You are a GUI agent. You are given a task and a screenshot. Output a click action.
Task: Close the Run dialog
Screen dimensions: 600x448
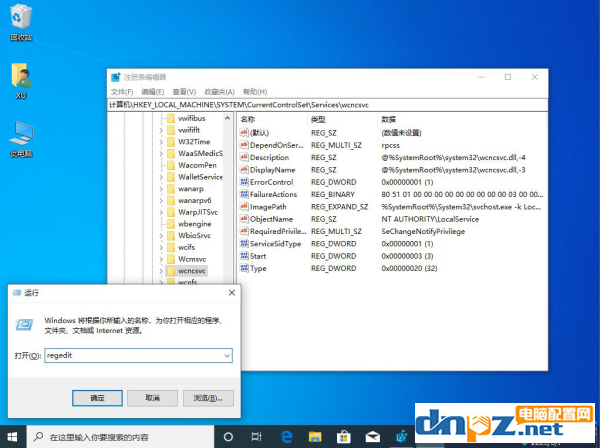(232, 293)
